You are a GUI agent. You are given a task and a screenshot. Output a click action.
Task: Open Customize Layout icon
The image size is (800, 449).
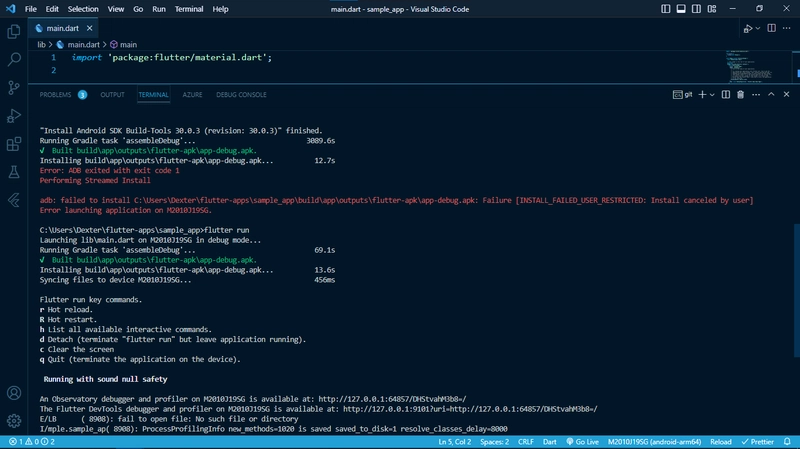(712, 9)
